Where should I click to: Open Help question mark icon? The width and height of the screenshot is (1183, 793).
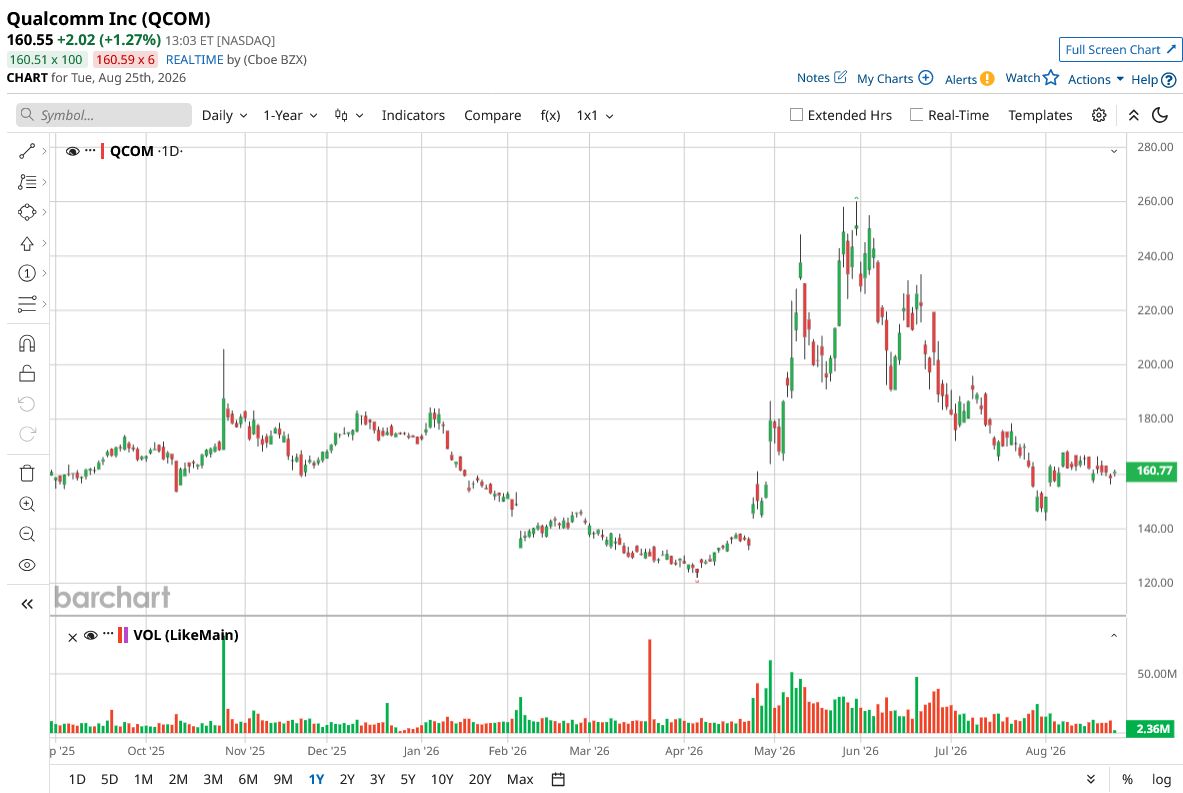point(1169,79)
